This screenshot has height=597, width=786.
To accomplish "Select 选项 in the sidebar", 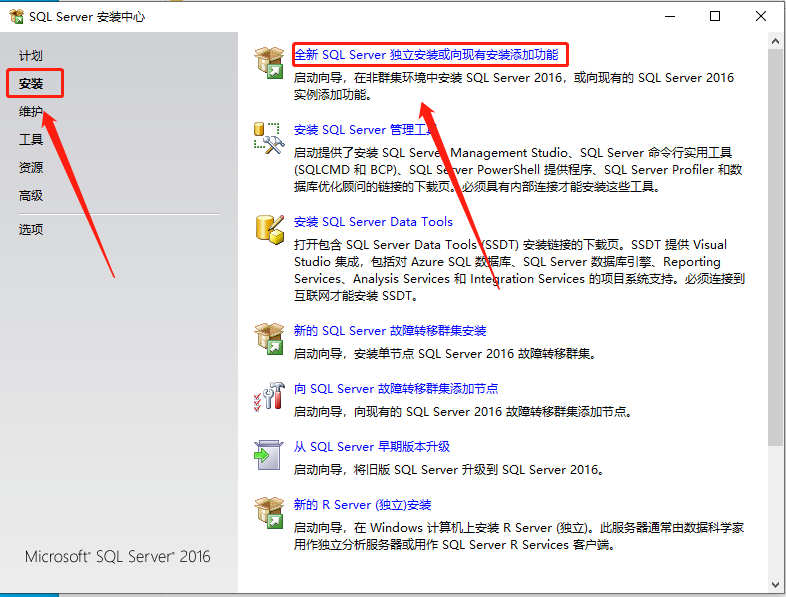I will click(x=31, y=230).
